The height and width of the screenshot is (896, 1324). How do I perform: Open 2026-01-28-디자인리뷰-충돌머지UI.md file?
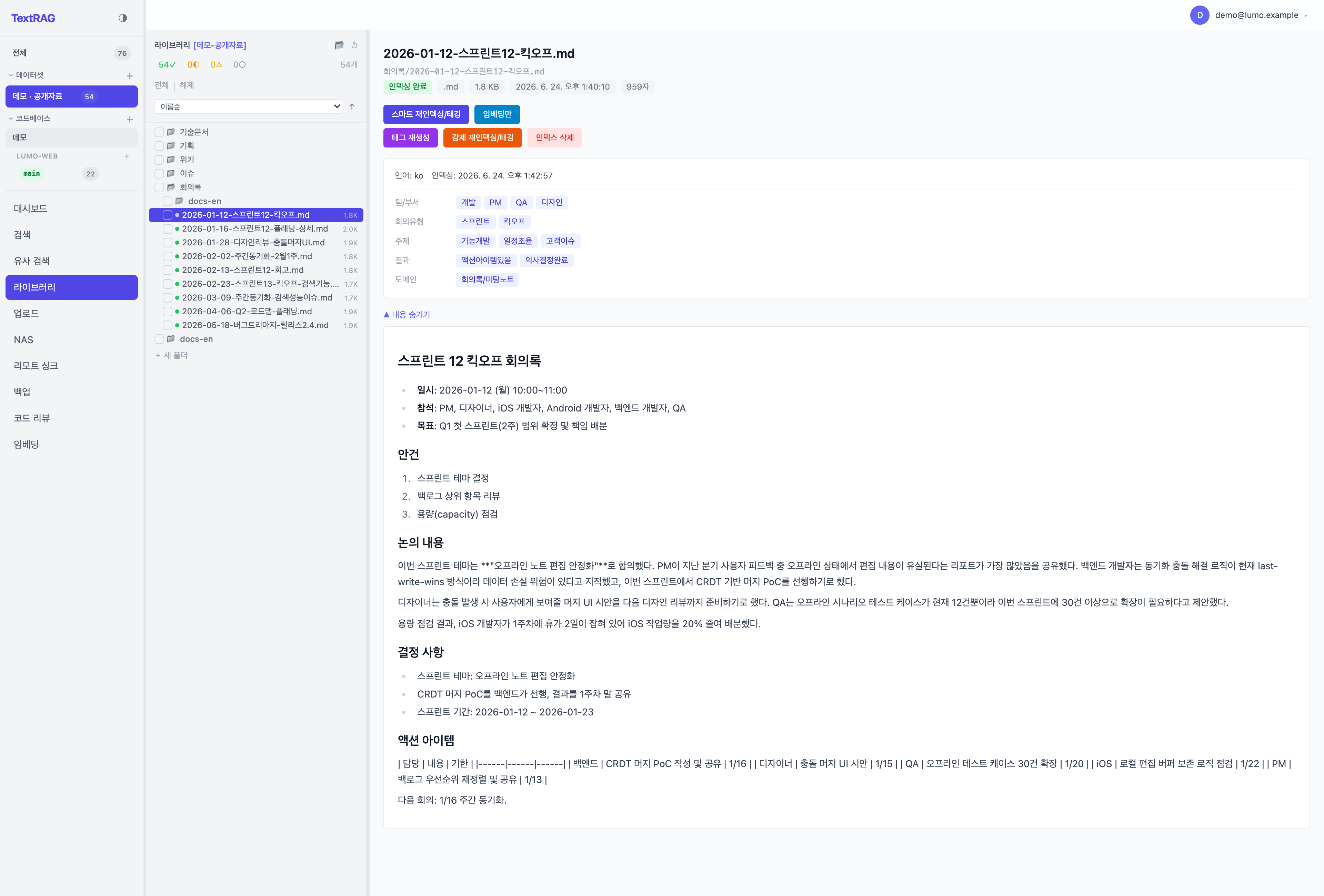tap(253, 243)
